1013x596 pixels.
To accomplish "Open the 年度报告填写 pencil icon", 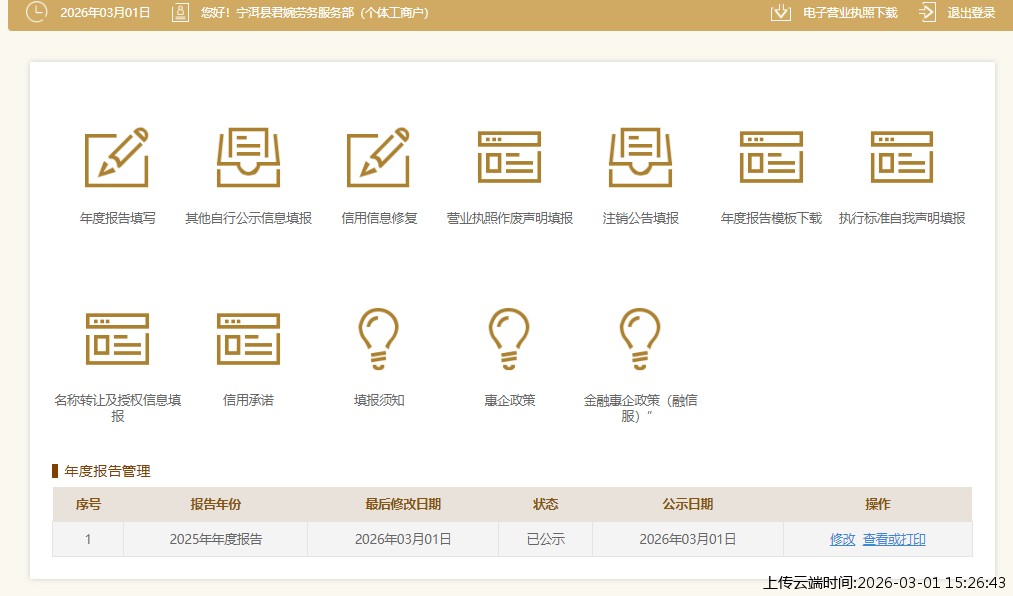I will pos(117,158).
